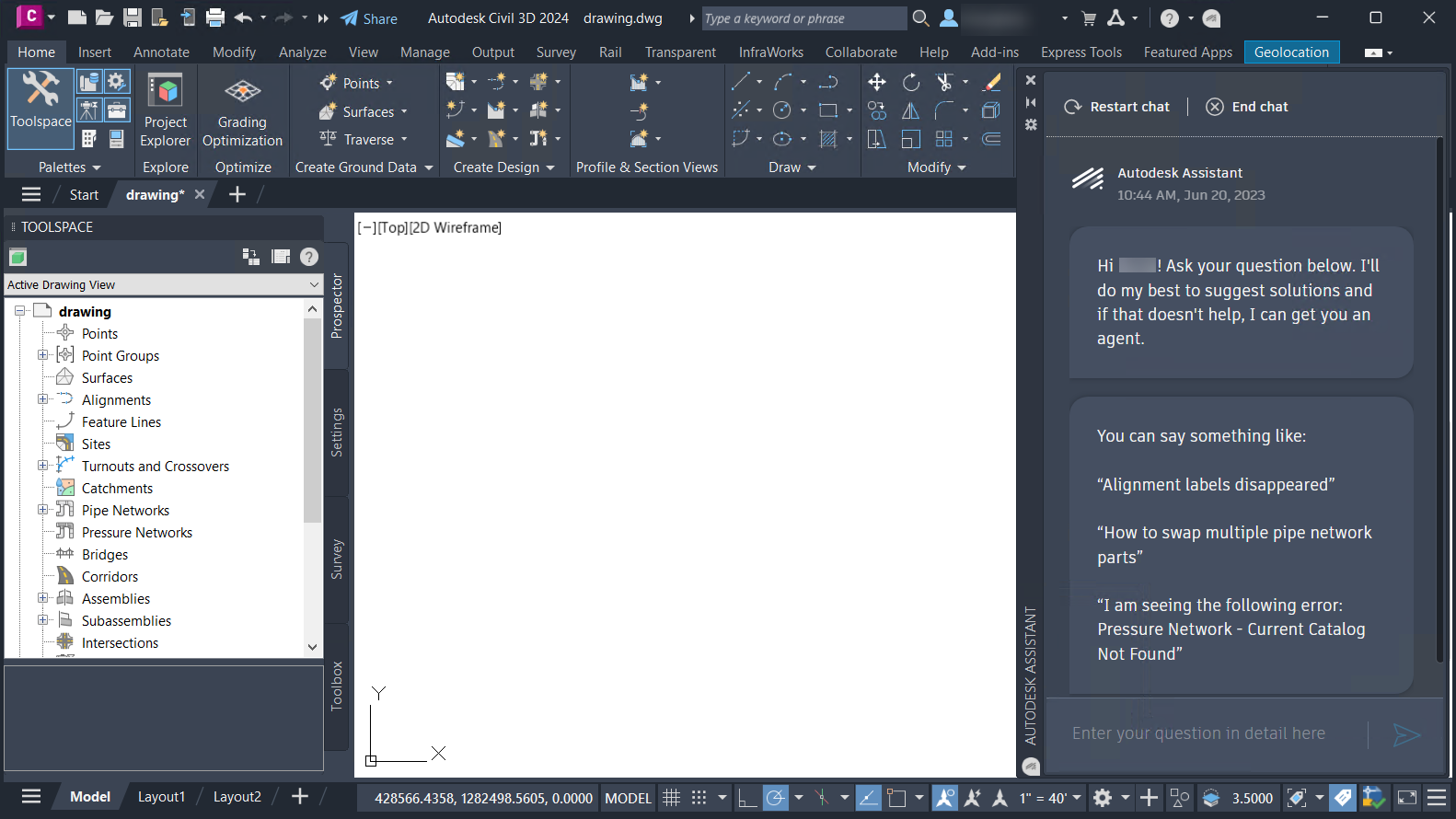Screen dimensions: 1456x819
Task: Toggle 2D object snap in status bar
Action: pos(897,798)
